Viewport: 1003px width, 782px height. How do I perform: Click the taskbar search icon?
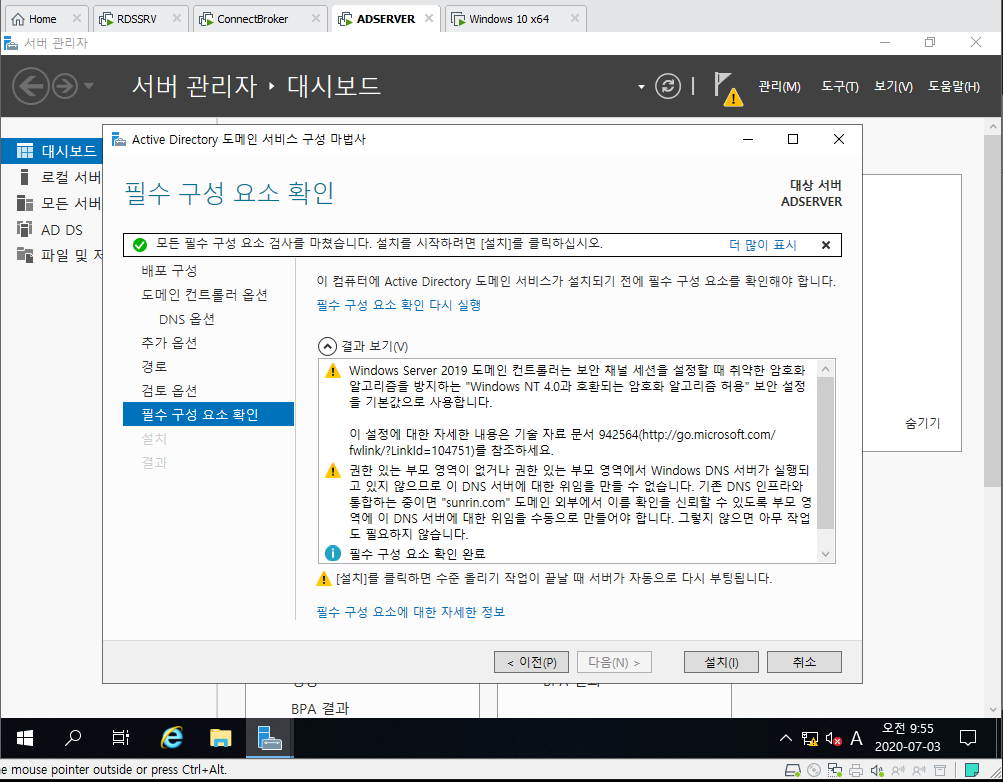coord(73,738)
